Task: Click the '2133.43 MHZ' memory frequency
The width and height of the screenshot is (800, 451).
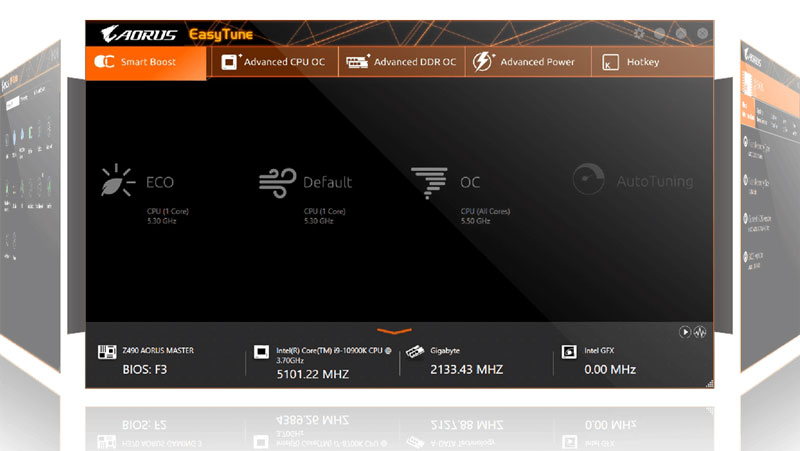Action: pyautogui.click(x=466, y=369)
